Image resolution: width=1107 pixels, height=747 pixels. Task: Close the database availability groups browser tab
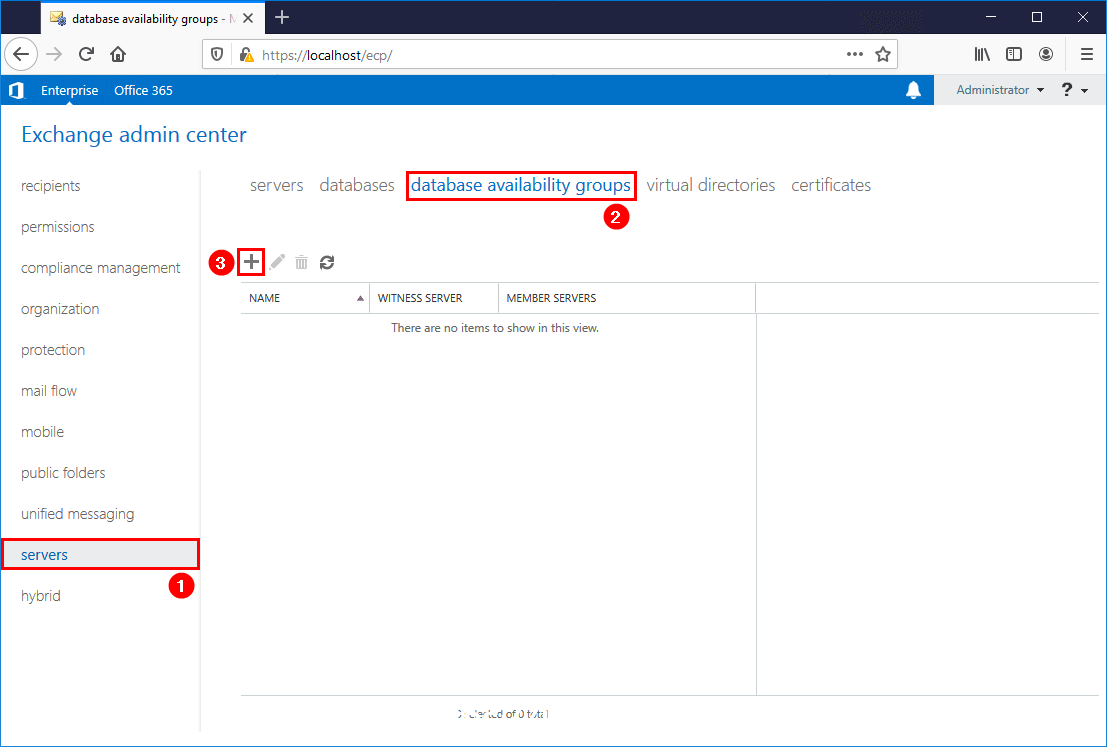pos(248,18)
